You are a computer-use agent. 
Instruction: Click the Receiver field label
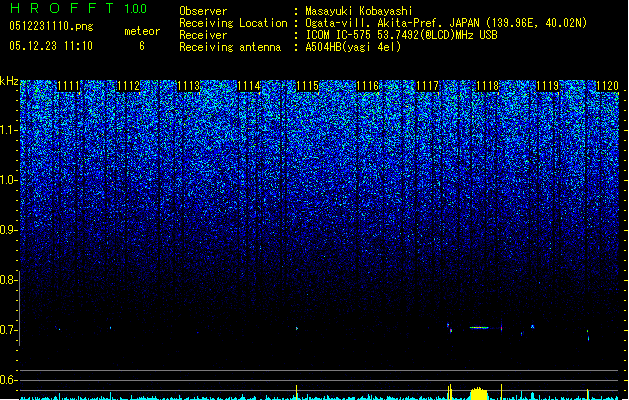[x=203, y=35]
